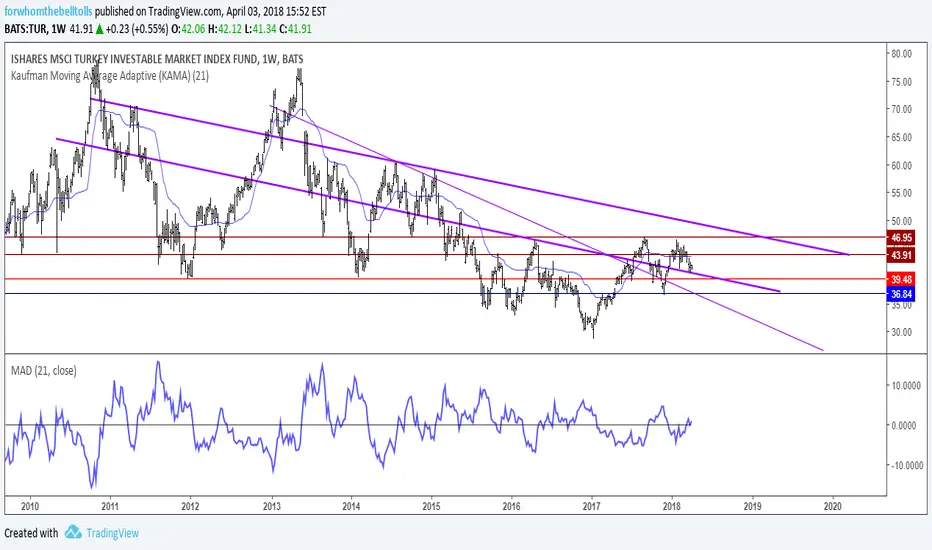Image resolution: width=932 pixels, height=550 pixels.
Task: Click the 2015 time axis label
Action: [x=432, y=506]
